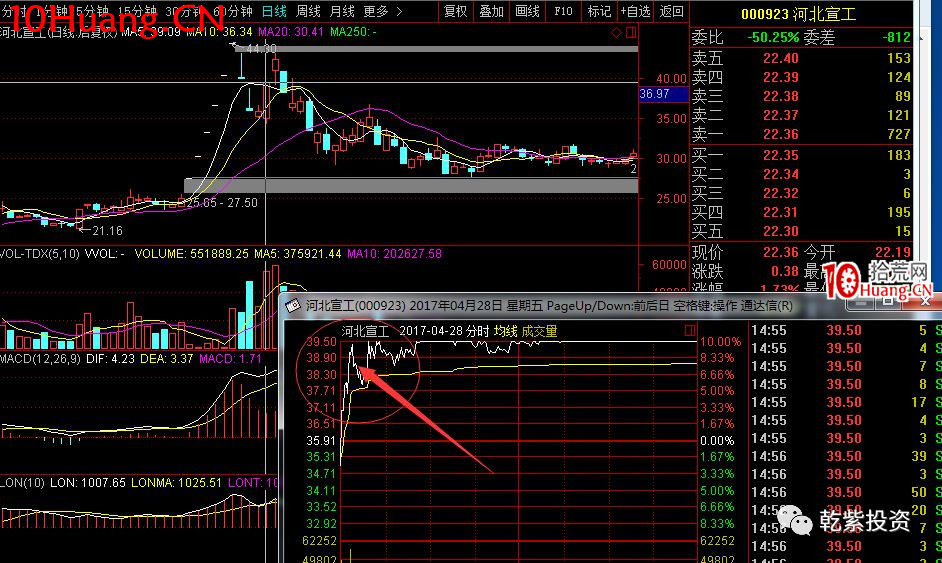Image resolution: width=942 pixels, height=563 pixels.
Task: Add stock with +自选 button
Action: point(635,11)
